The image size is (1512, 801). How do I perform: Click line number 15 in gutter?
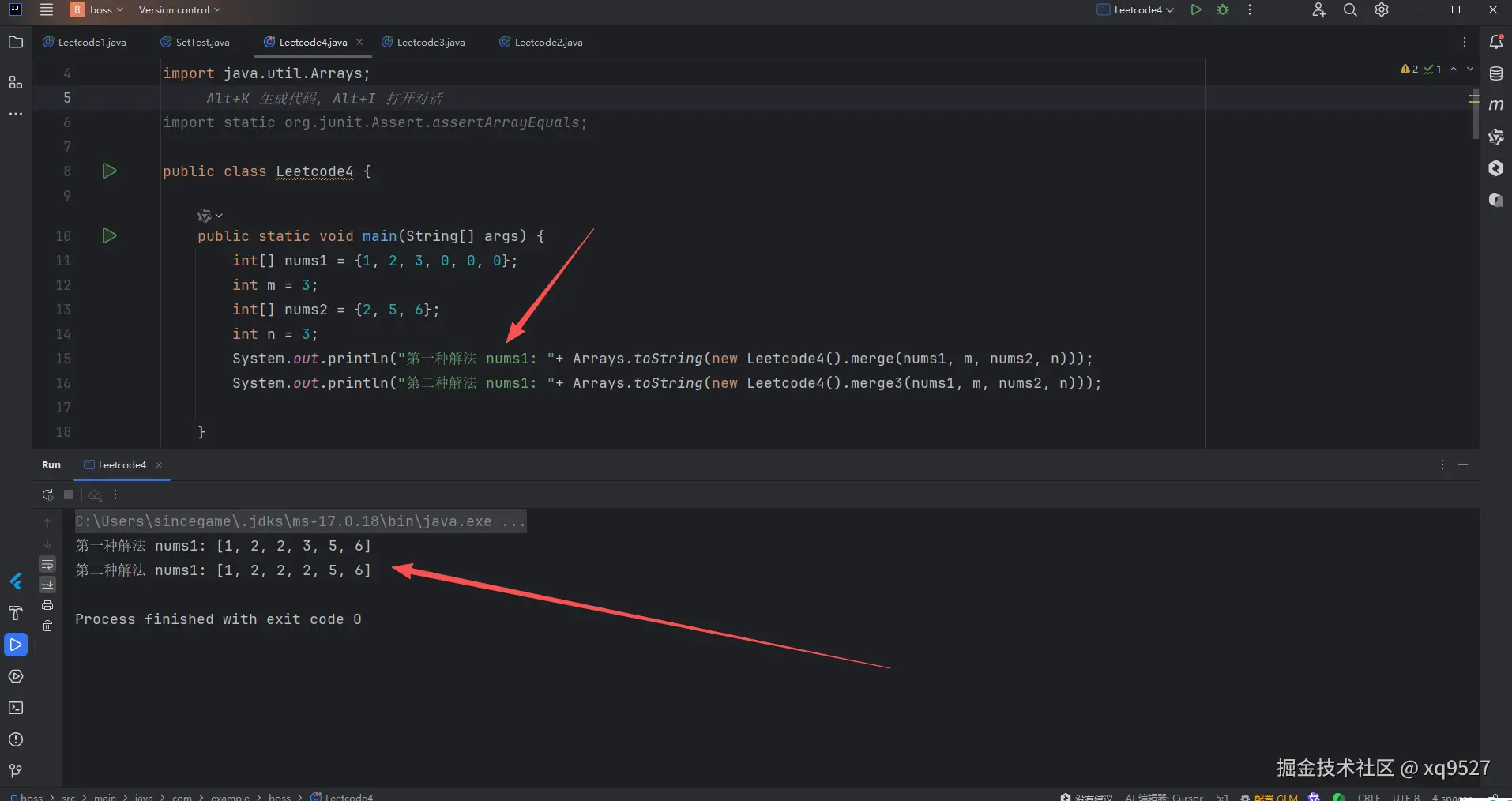[63, 359]
